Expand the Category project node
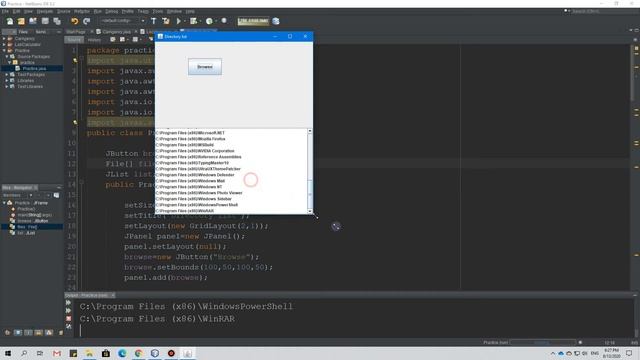 (x=4, y=38)
